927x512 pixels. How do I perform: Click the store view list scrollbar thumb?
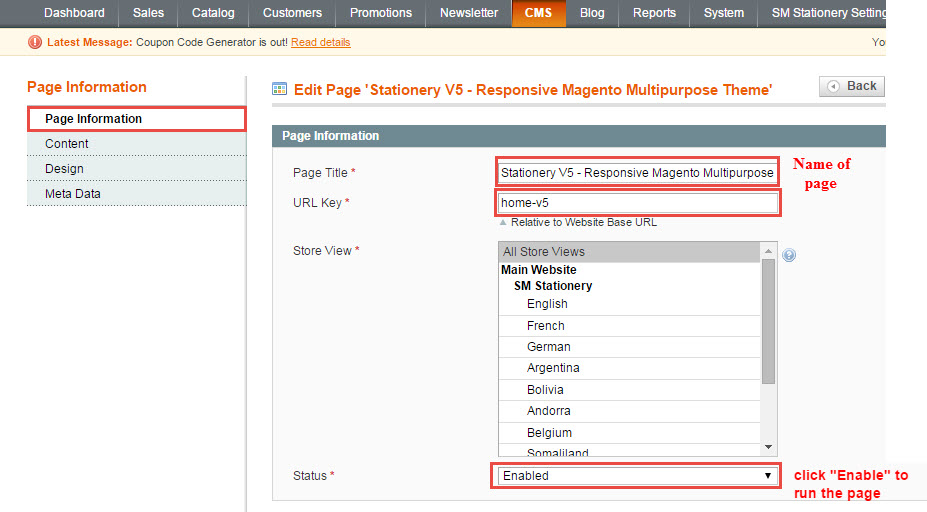(768, 322)
